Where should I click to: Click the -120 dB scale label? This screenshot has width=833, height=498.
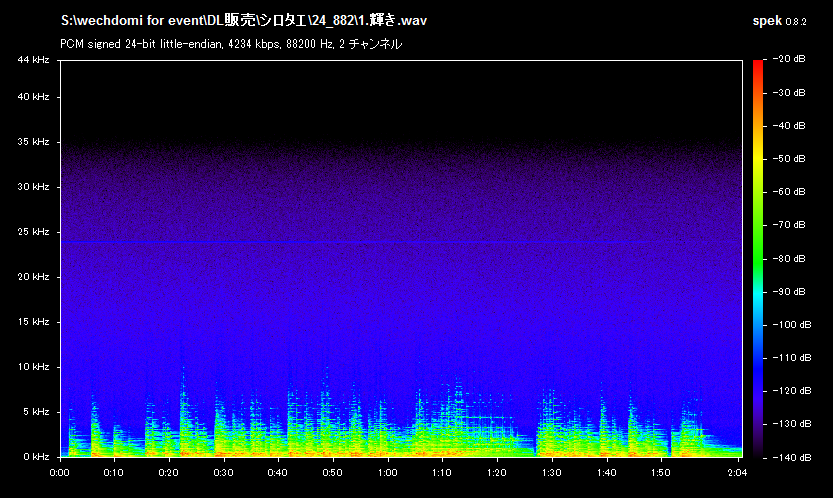[x=791, y=391]
